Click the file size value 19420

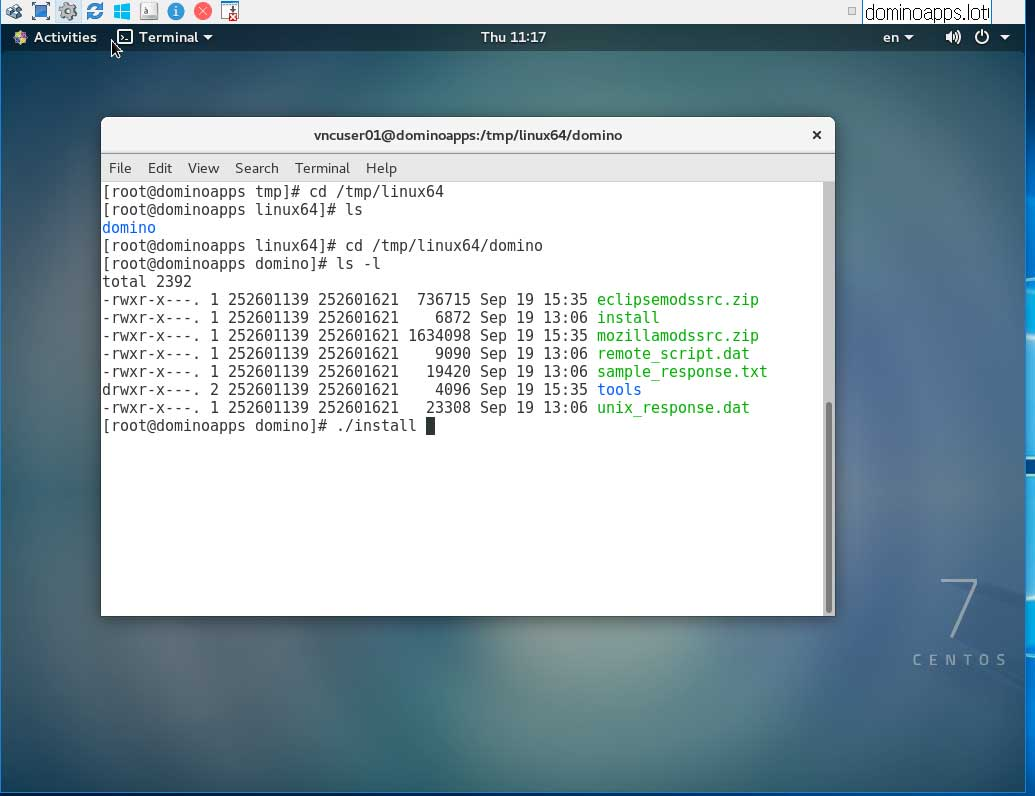448,372
